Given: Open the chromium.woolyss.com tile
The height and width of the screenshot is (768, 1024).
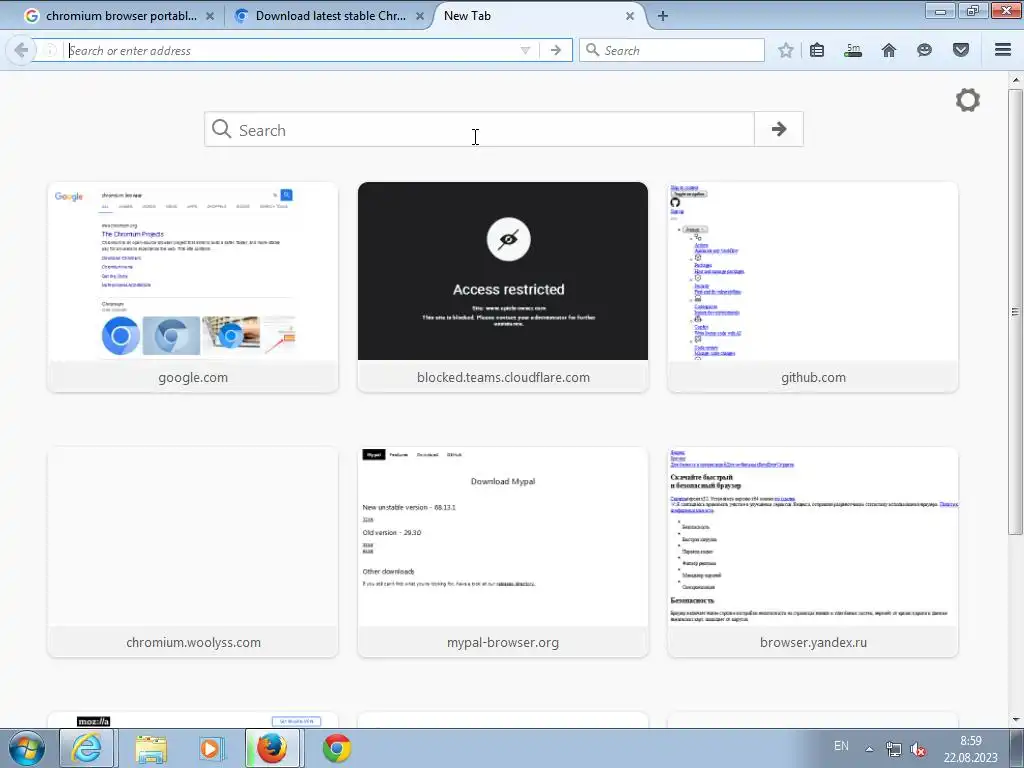Looking at the screenshot, I should [193, 552].
